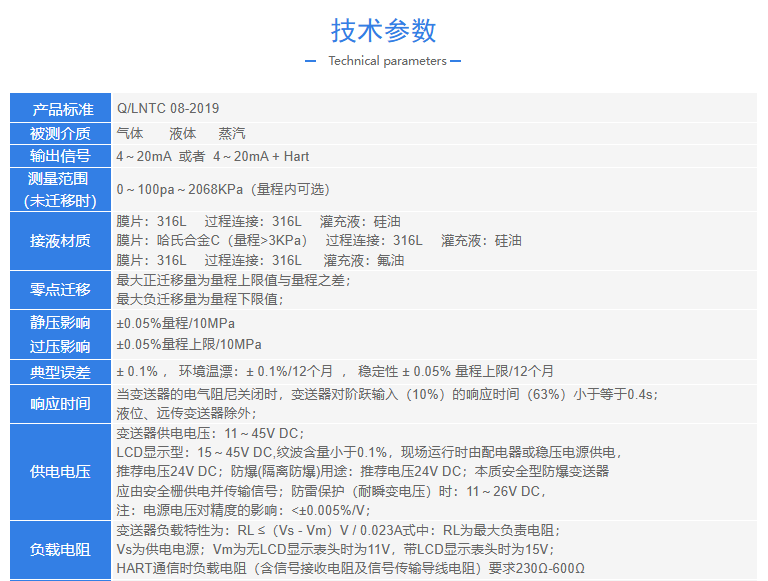Select the 典型误差 row header
The width and height of the screenshot is (768, 581).
coord(61,372)
